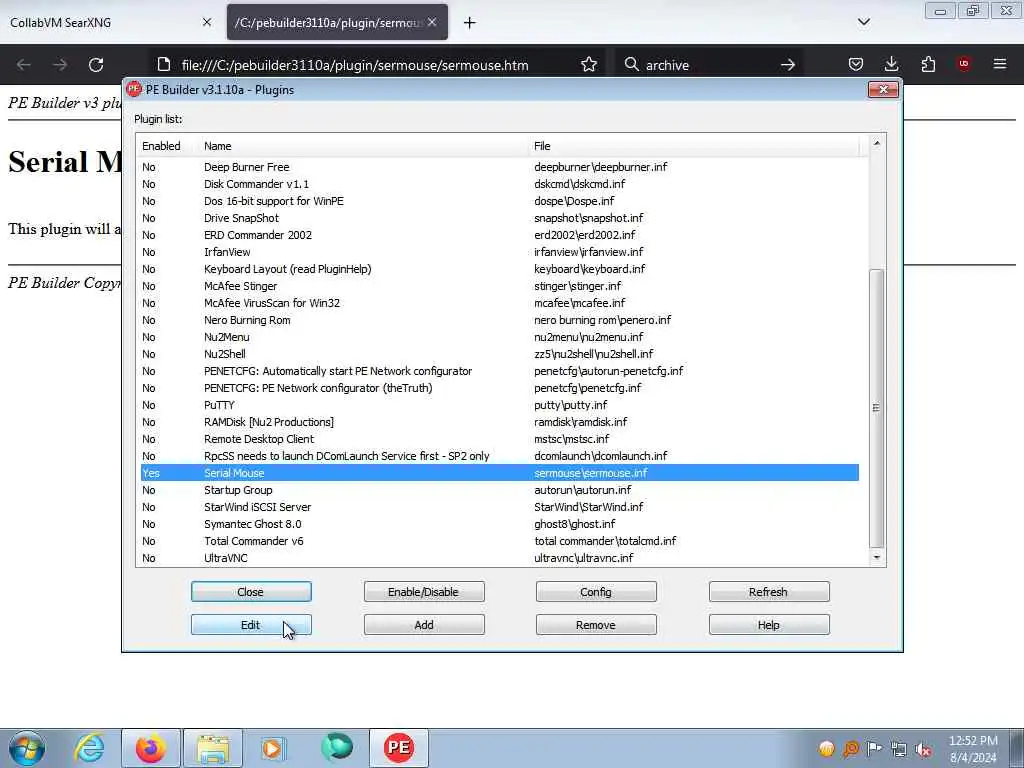Screen dimensions: 1024x768
Task: Select the Symantec Ghost 8.0 row
Action: pos(500,524)
